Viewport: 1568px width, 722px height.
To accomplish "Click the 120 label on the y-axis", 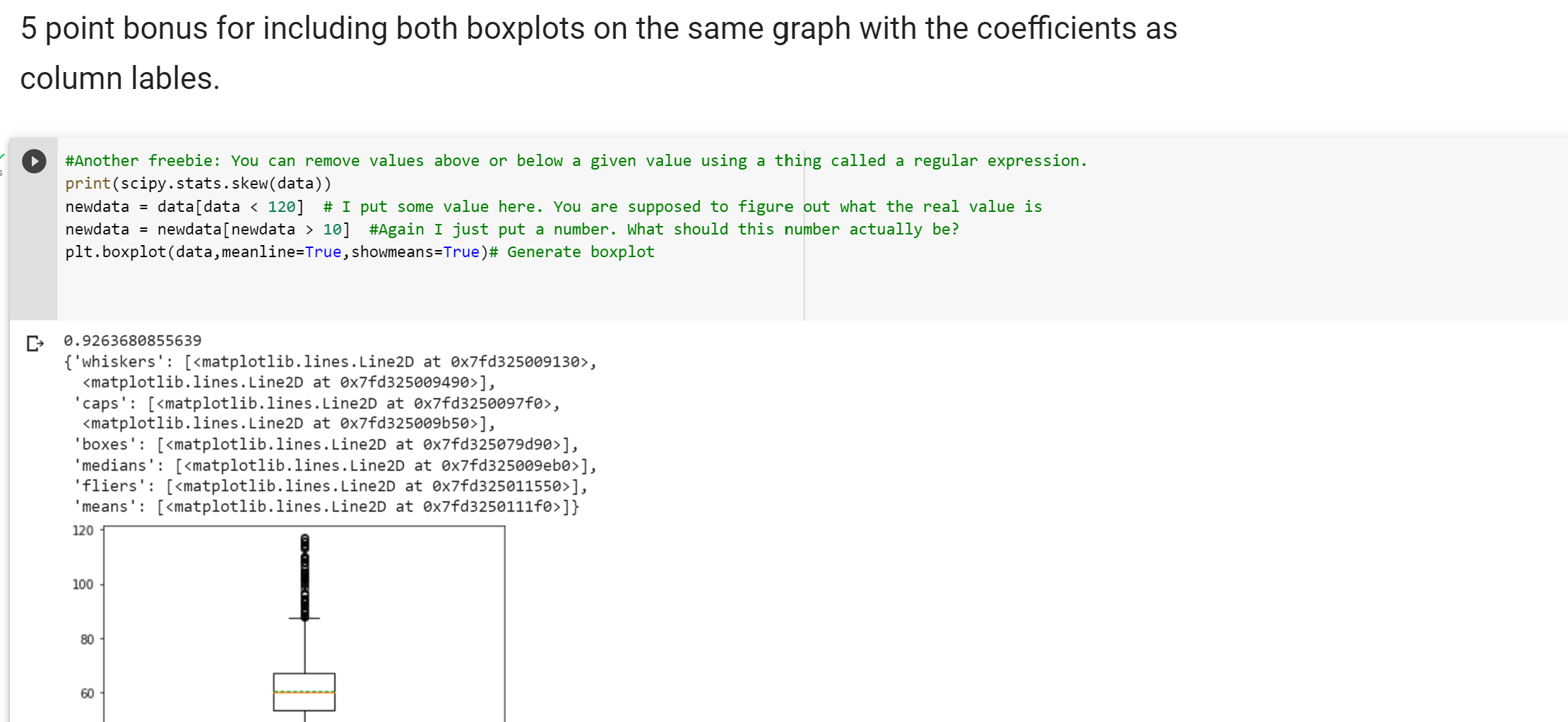I will coord(81,530).
